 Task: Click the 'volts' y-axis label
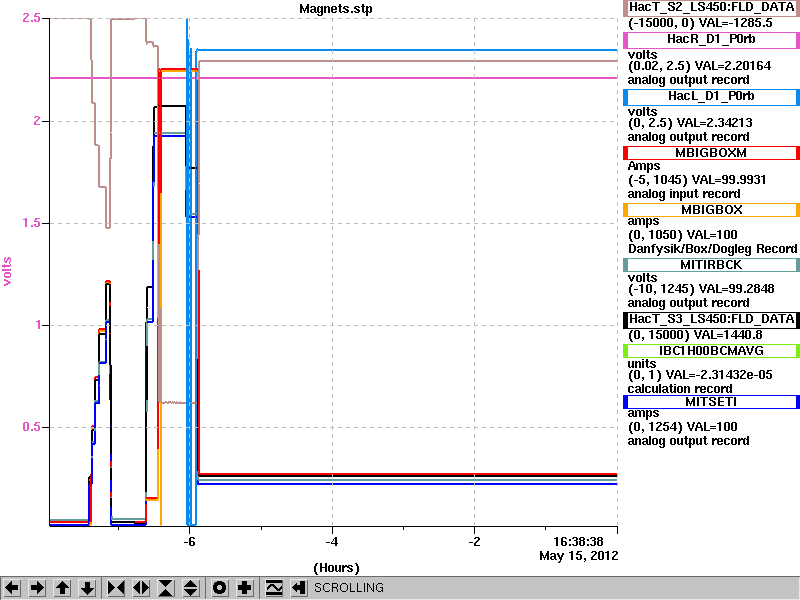coord(7,271)
